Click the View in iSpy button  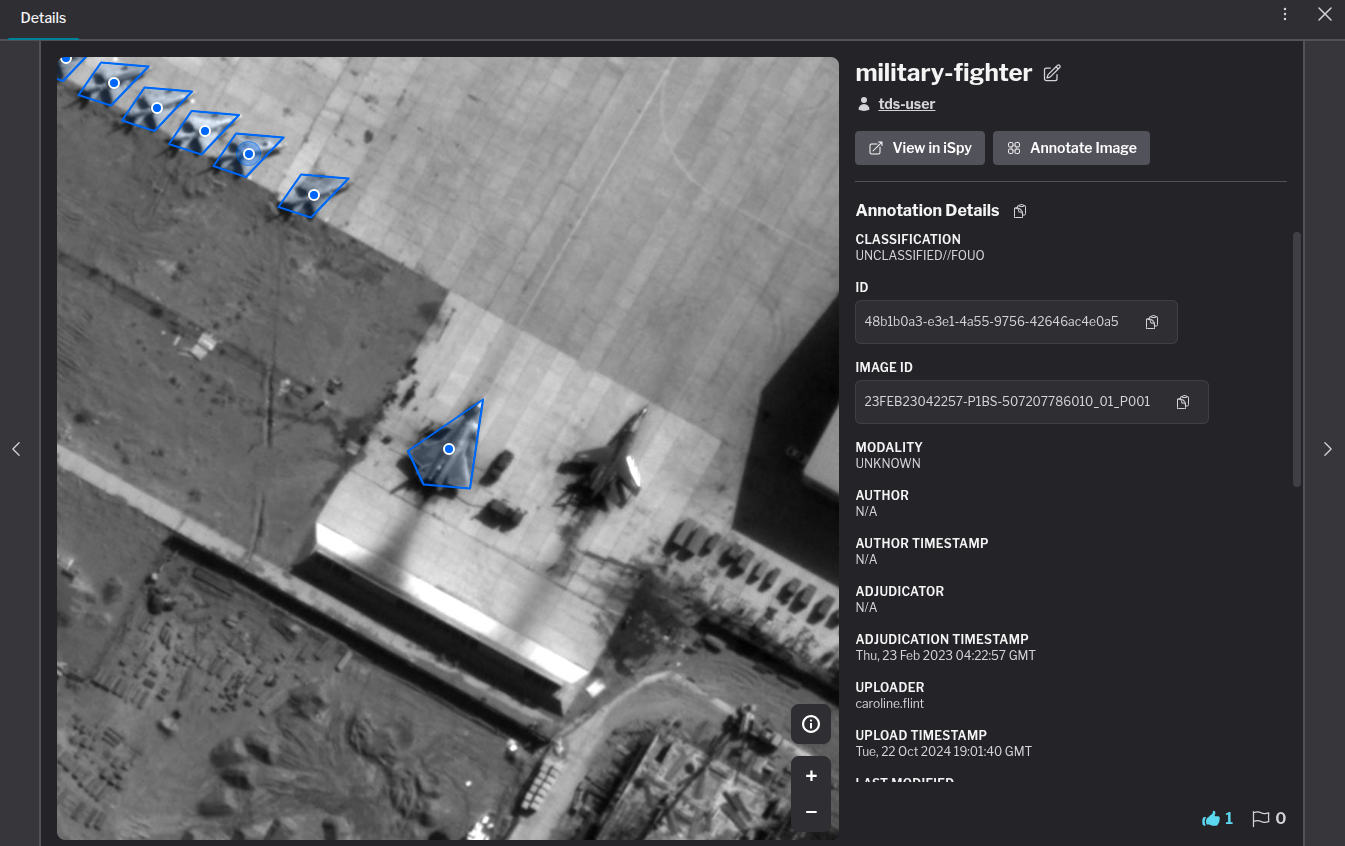920,148
